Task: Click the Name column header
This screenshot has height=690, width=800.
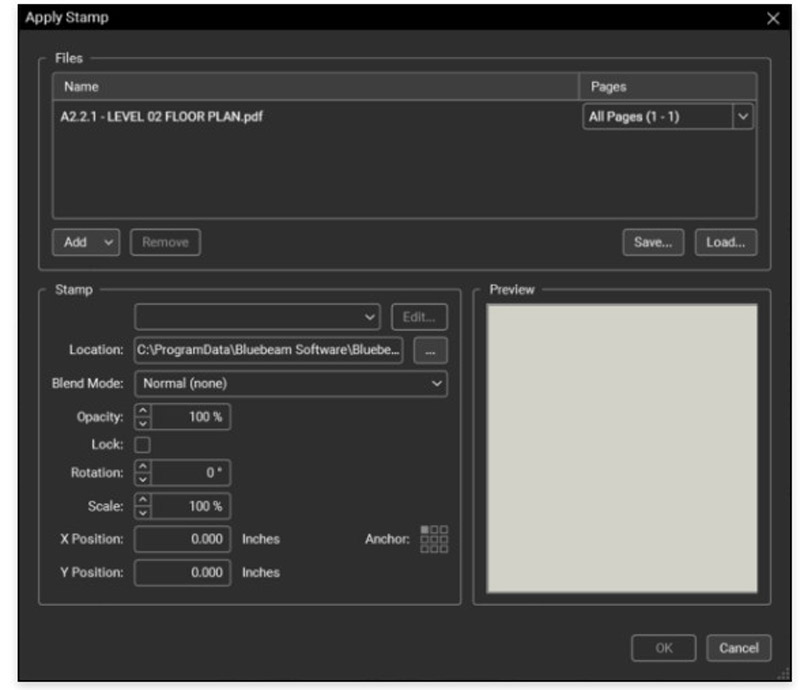Action: point(316,86)
